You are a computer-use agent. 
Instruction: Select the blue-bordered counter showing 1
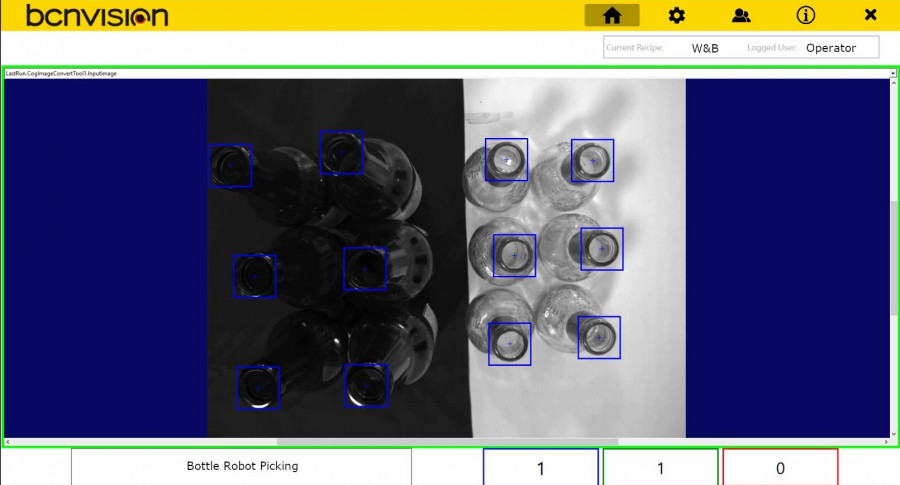540,468
